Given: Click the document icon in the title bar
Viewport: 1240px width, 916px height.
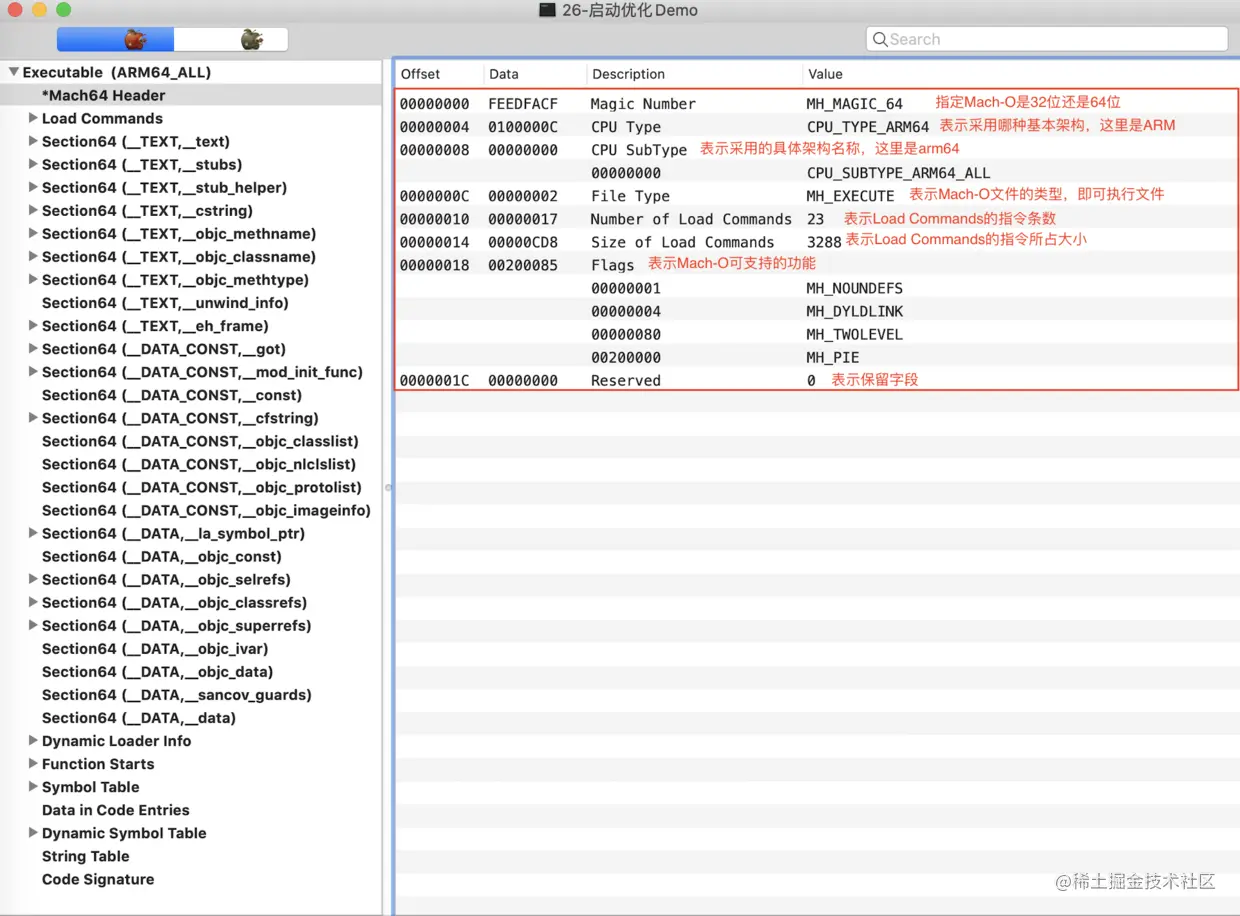Looking at the screenshot, I should click(x=547, y=10).
